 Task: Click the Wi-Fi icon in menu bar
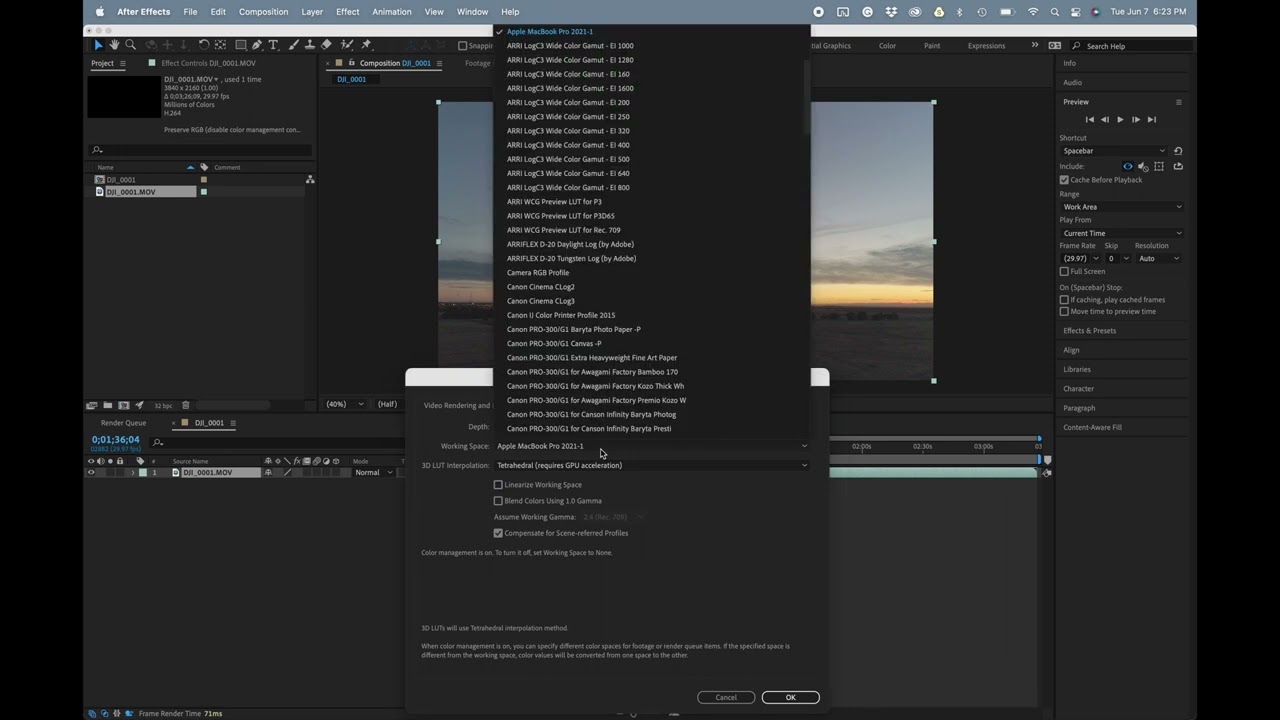(1033, 12)
